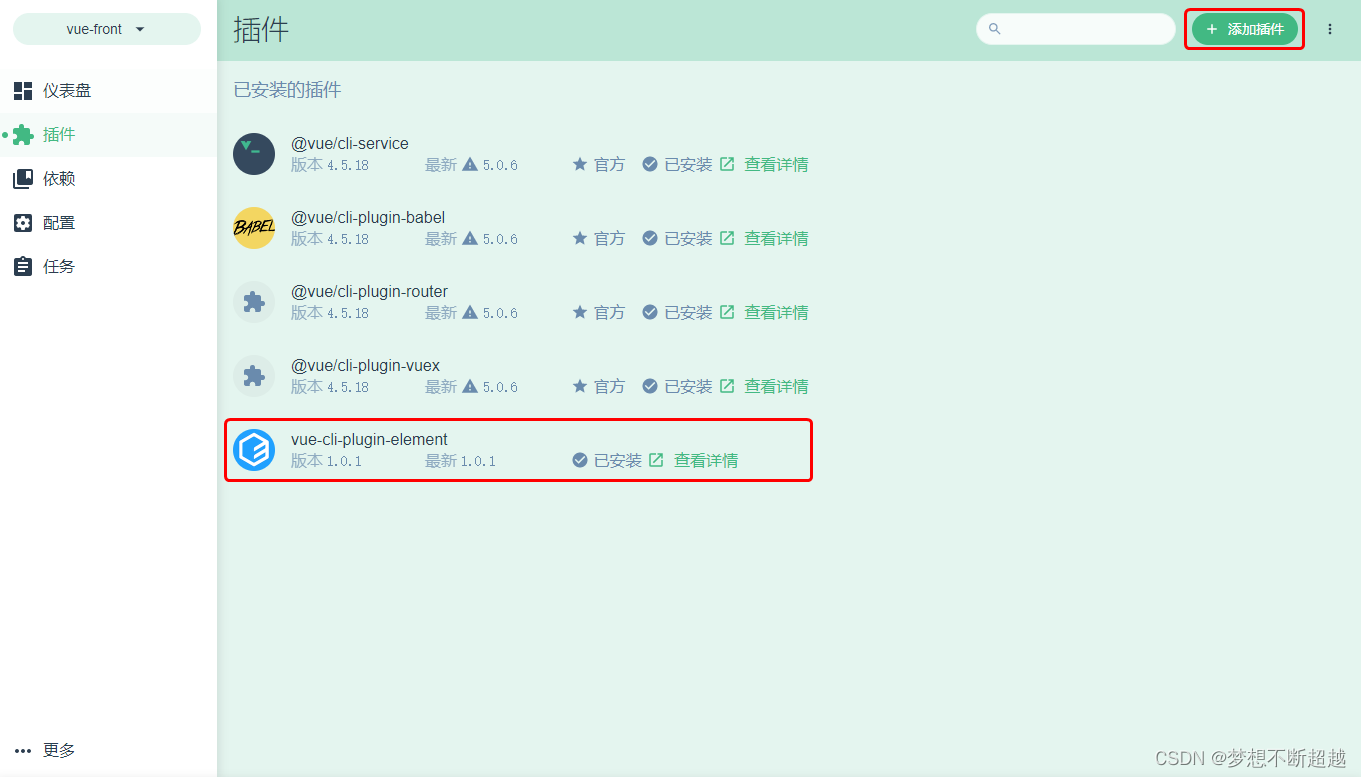
Task: Select the @vue/cli-plugin-router plugin name
Action: (x=369, y=292)
